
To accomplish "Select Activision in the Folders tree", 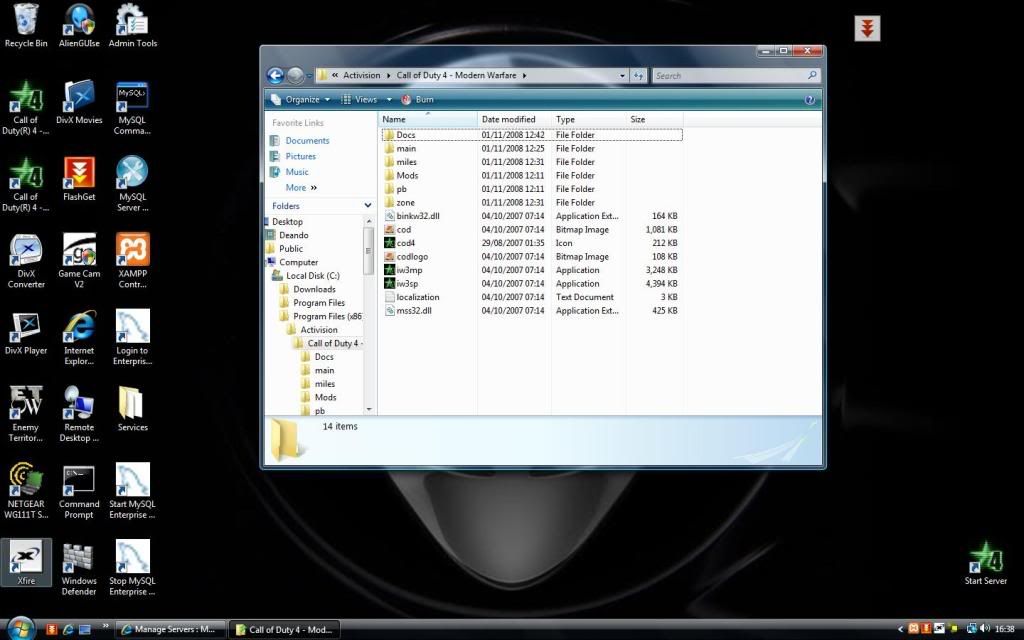I will (x=319, y=330).
